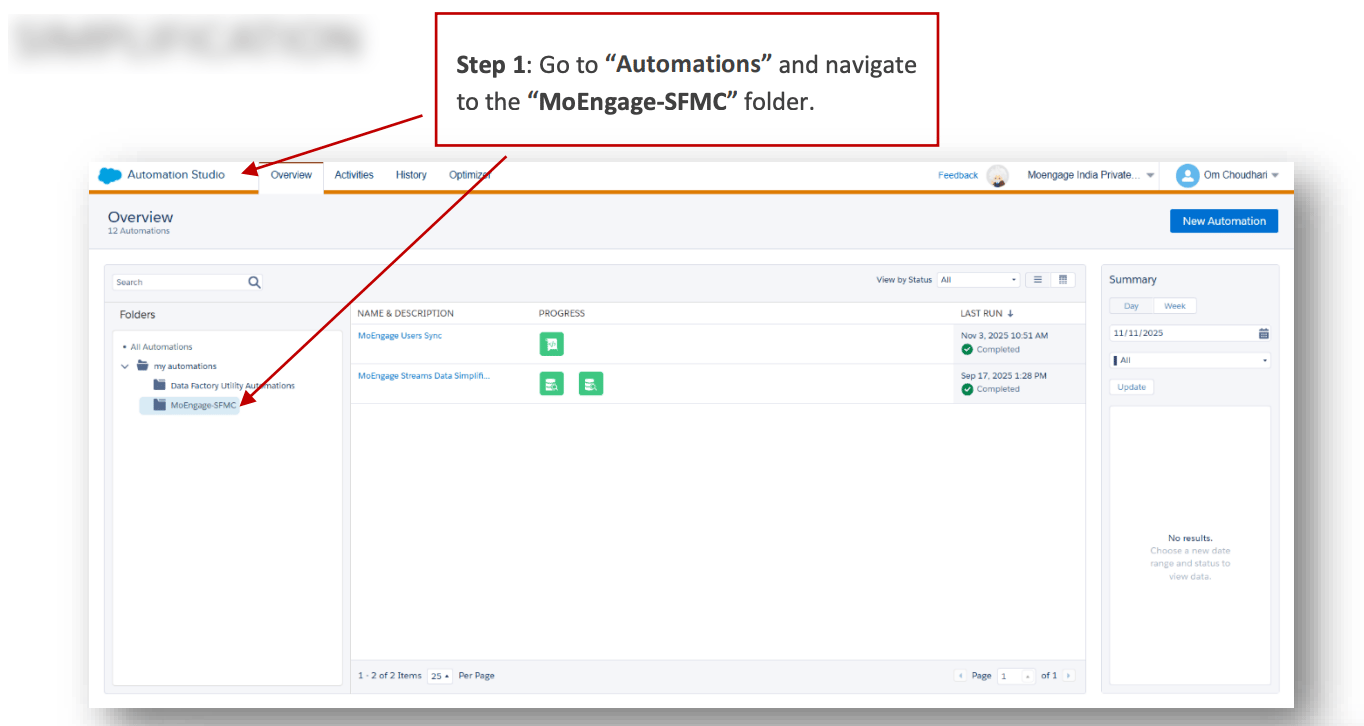Click the Feedback link

(x=958, y=175)
